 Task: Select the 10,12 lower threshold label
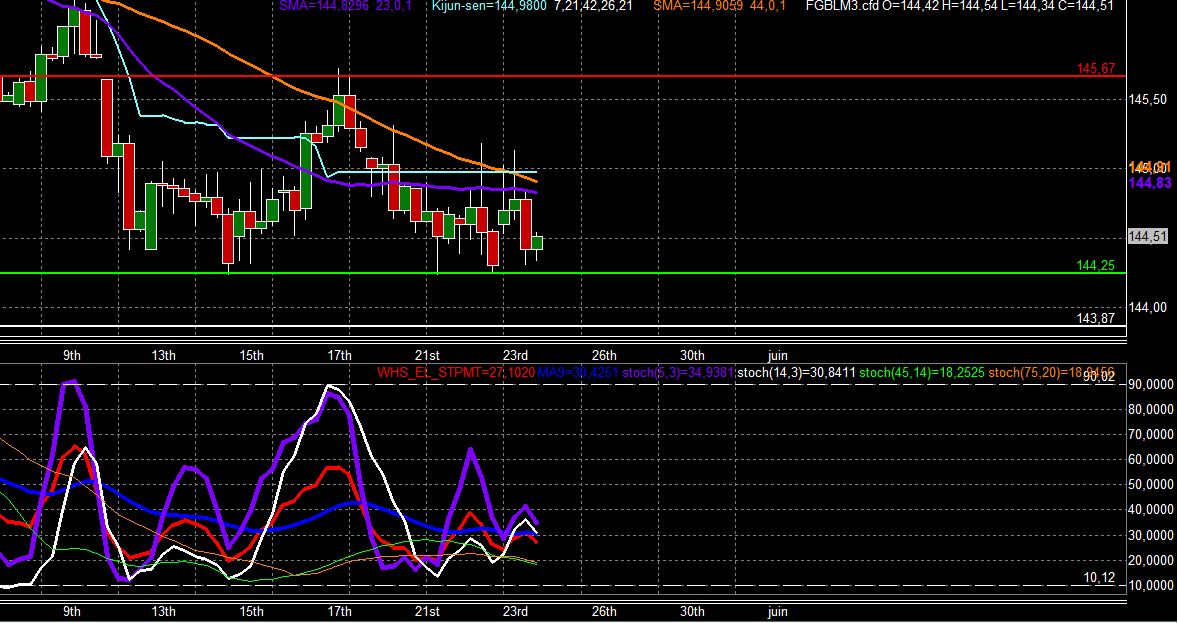pos(1100,577)
